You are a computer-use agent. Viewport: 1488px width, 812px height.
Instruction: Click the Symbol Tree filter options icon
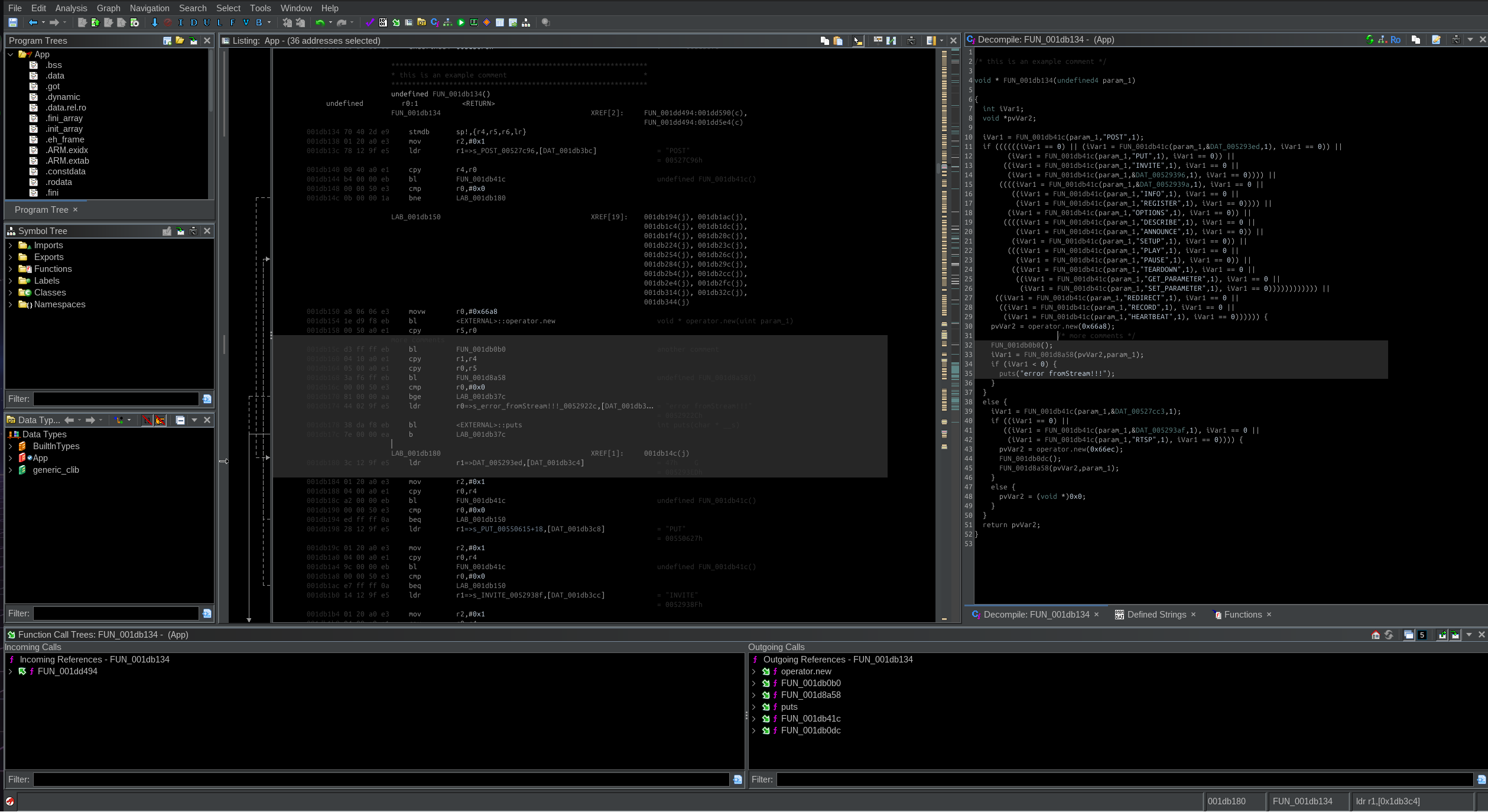(207, 399)
